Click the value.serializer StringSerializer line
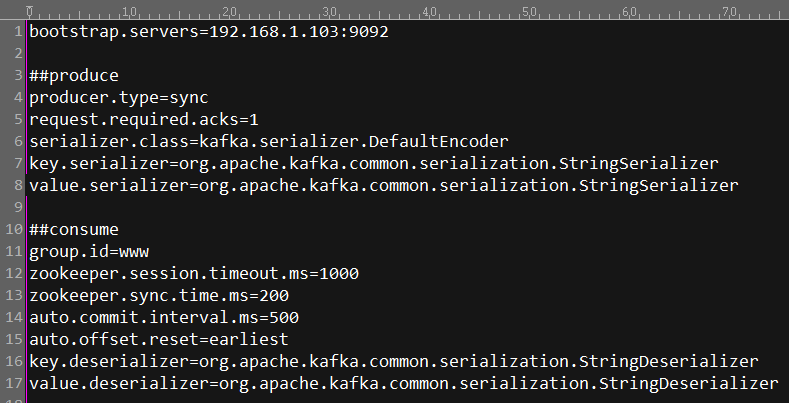Image resolution: width=789 pixels, height=403 pixels. [x=383, y=185]
